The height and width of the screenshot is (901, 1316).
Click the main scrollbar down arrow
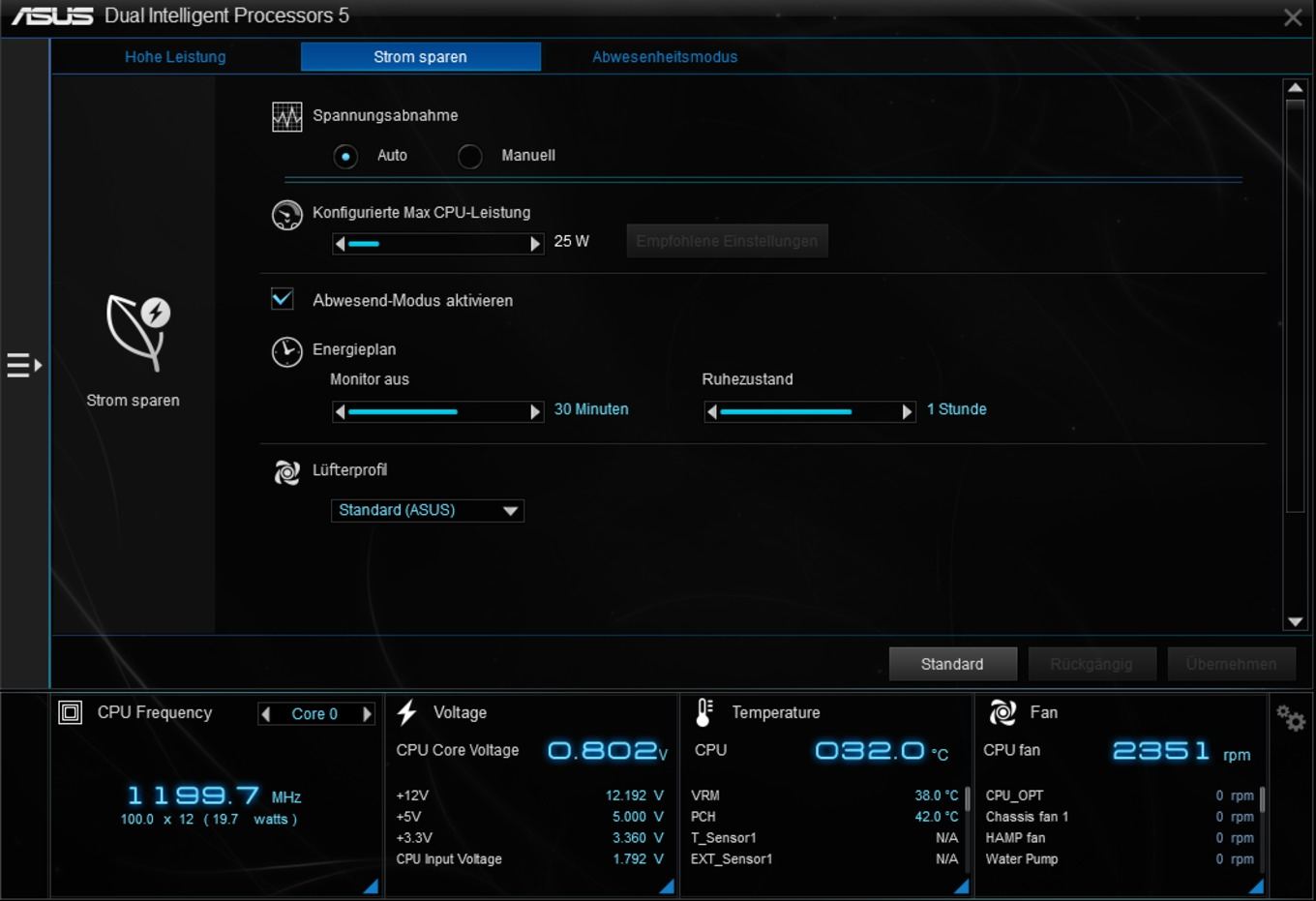coord(1295,622)
